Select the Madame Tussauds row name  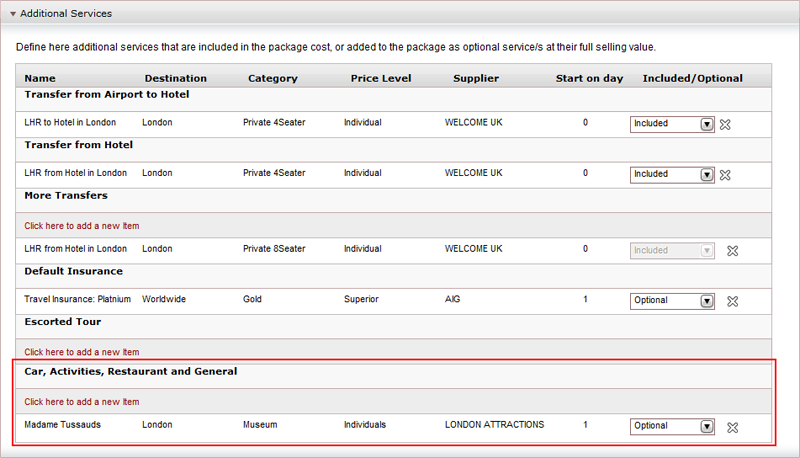coord(62,425)
